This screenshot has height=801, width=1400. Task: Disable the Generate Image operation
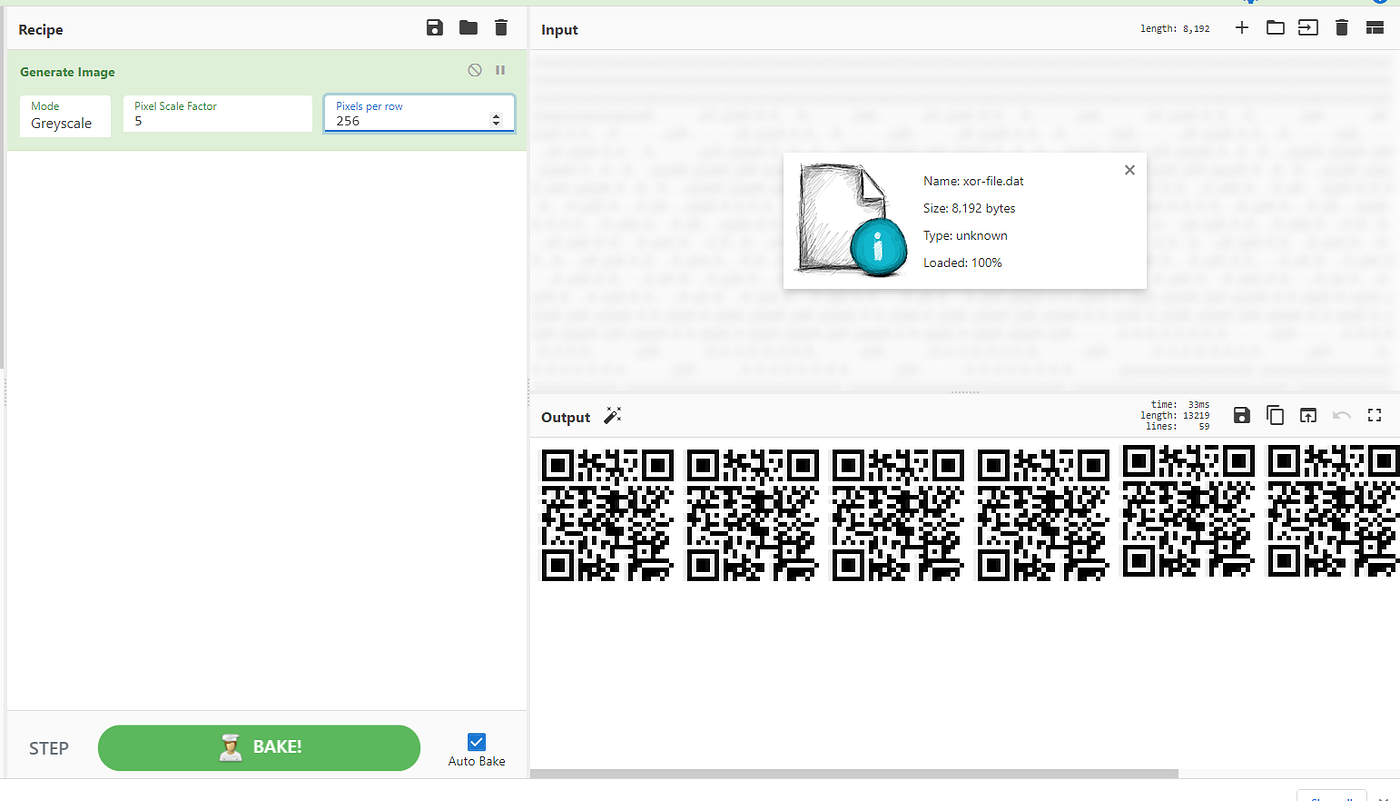[475, 70]
